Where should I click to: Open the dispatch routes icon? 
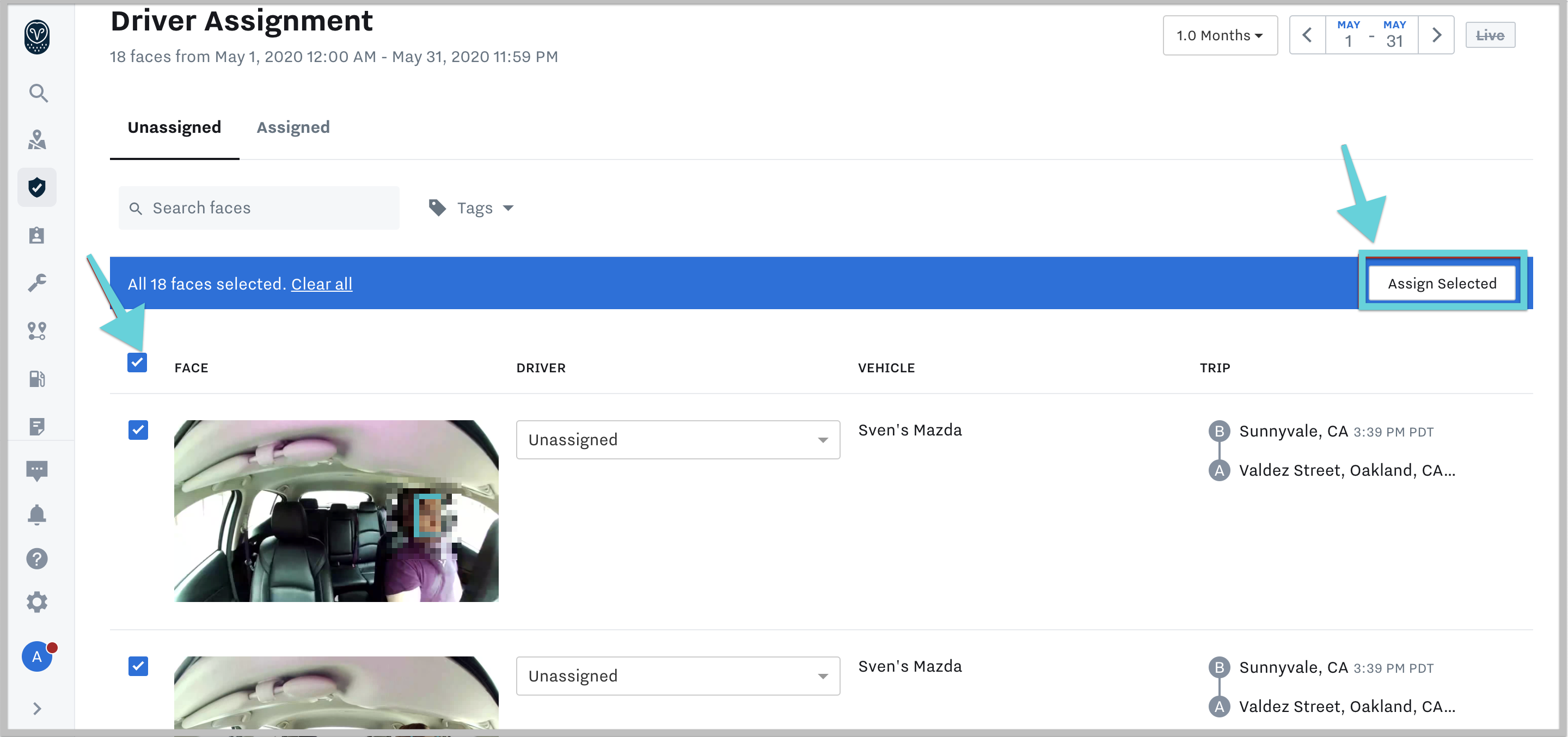tap(37, 330)
